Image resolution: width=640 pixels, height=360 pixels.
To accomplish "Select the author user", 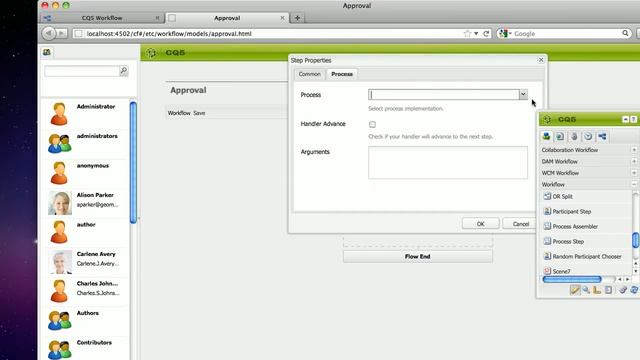I will coord(85,232).
